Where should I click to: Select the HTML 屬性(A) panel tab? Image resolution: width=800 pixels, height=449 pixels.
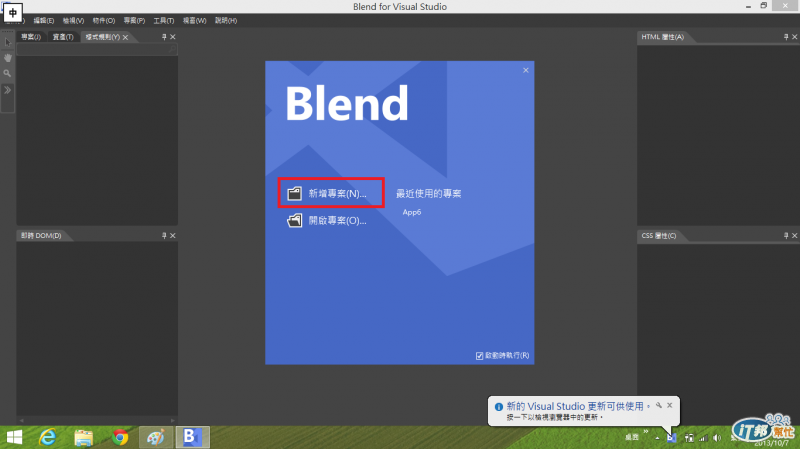(x=662, y=37)
